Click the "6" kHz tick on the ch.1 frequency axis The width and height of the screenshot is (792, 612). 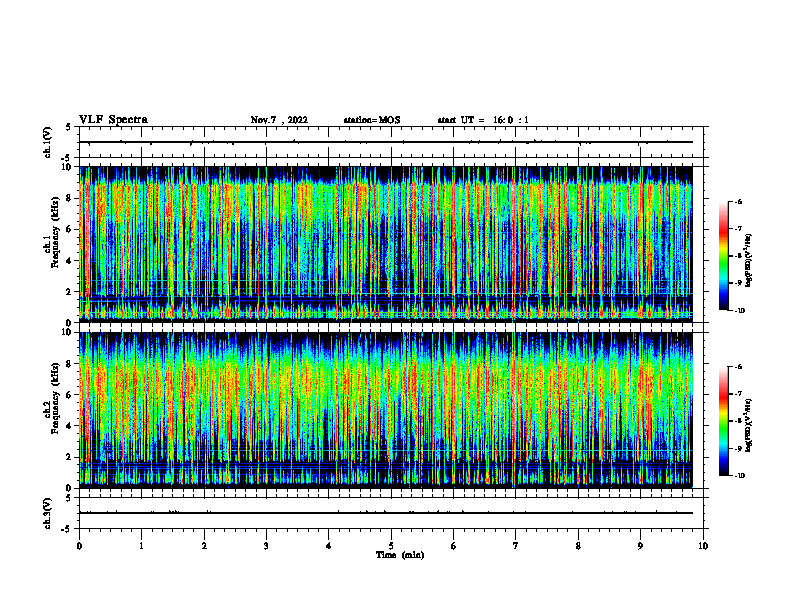coord(70,230)
